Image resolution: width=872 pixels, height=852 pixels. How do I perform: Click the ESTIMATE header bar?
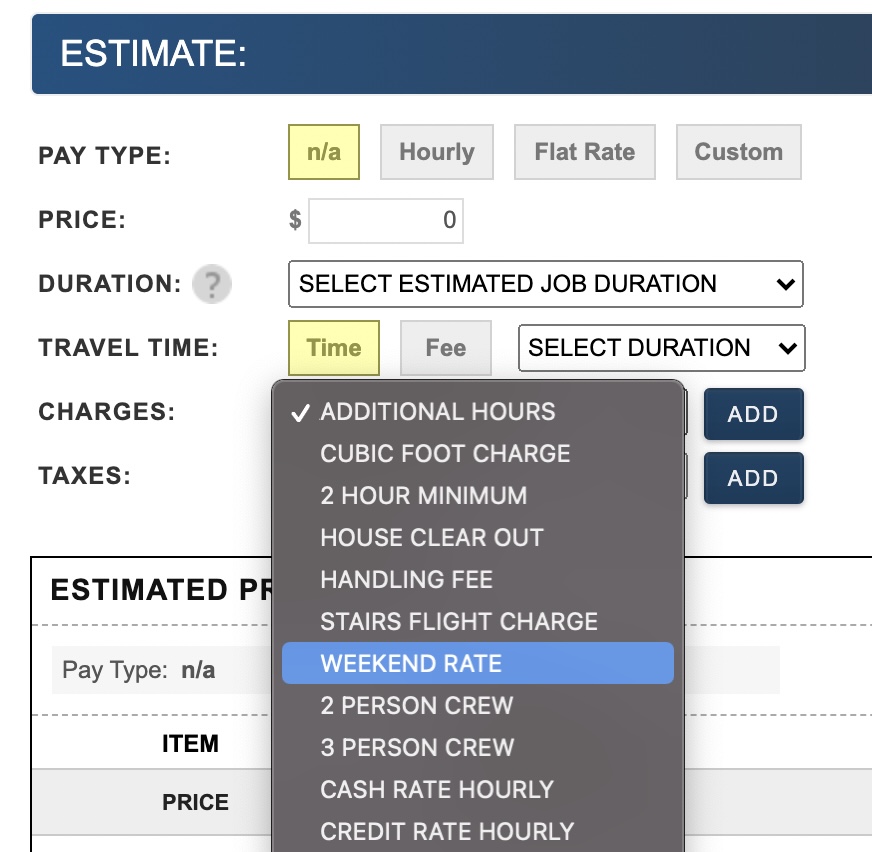(x=452, y=54)
